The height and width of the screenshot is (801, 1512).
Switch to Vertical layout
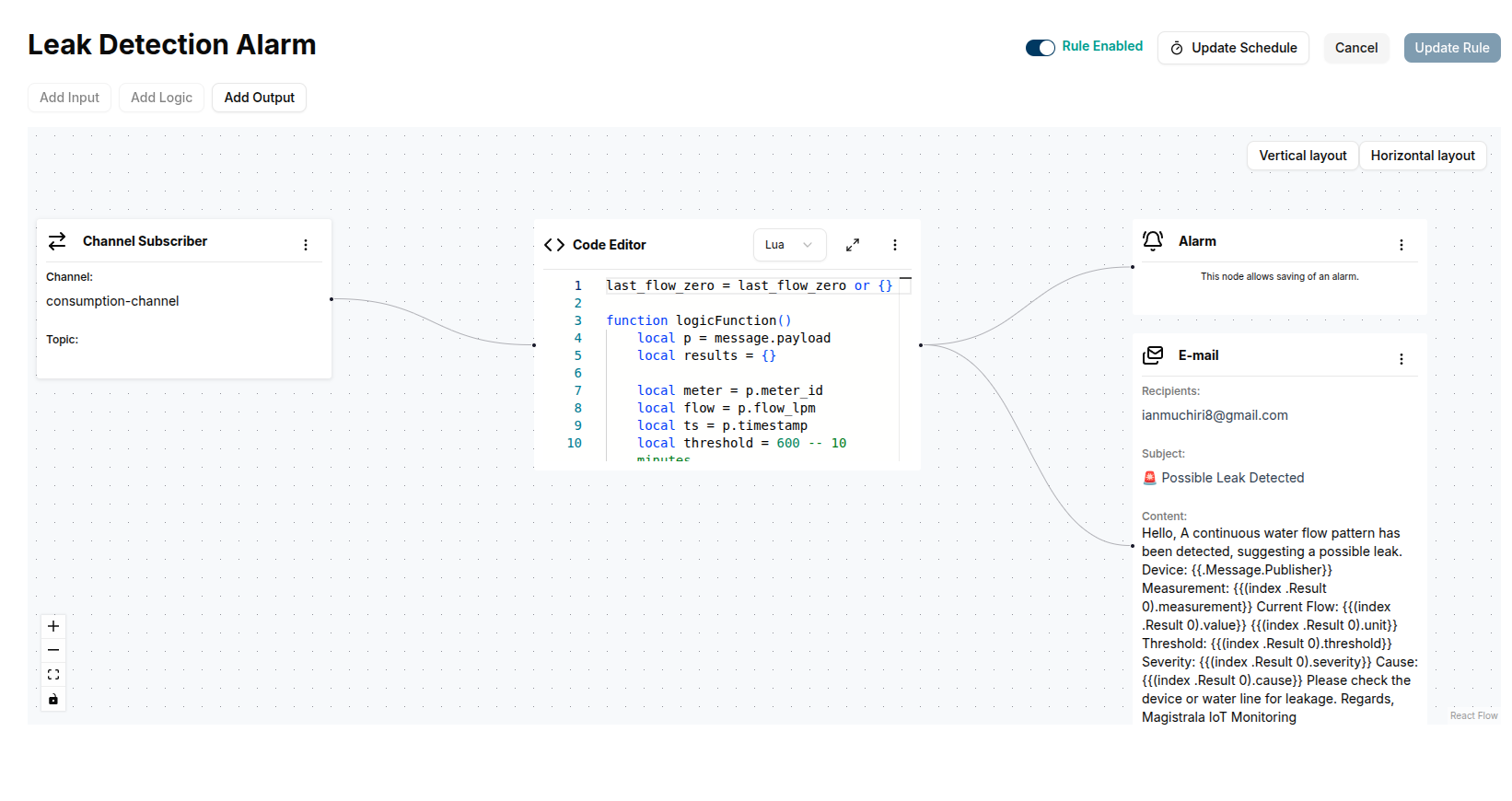click(1302, 156)
